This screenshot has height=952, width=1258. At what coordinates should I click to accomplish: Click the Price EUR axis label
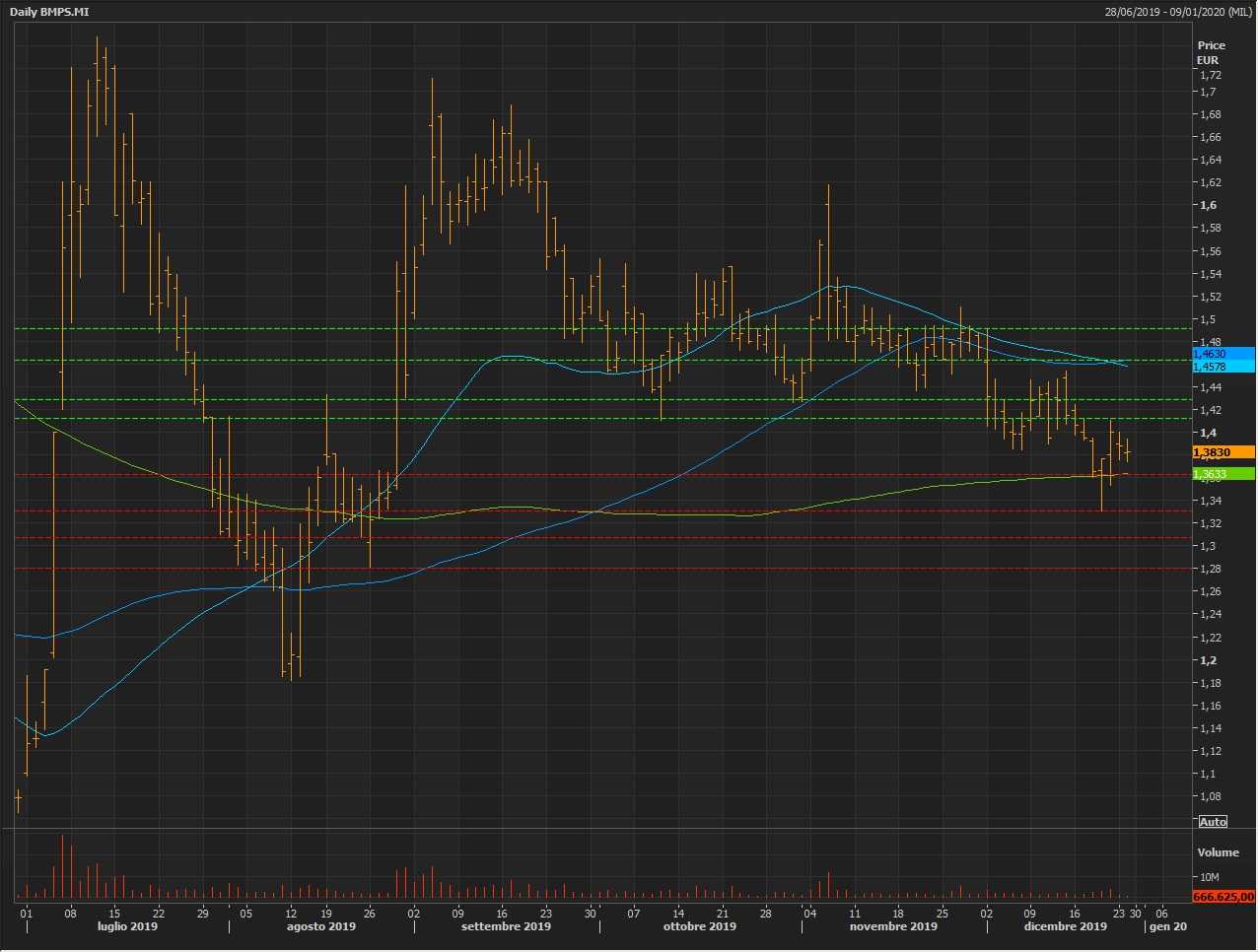click(x=1211, y=52)
